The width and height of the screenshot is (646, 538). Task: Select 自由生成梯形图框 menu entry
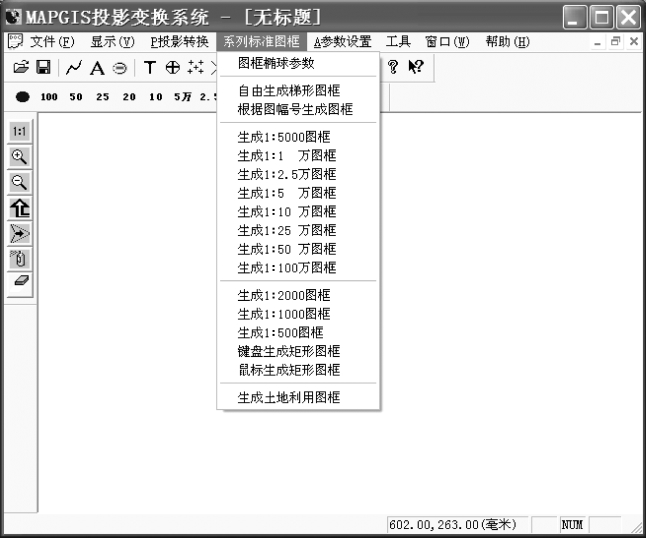[298, 90]
